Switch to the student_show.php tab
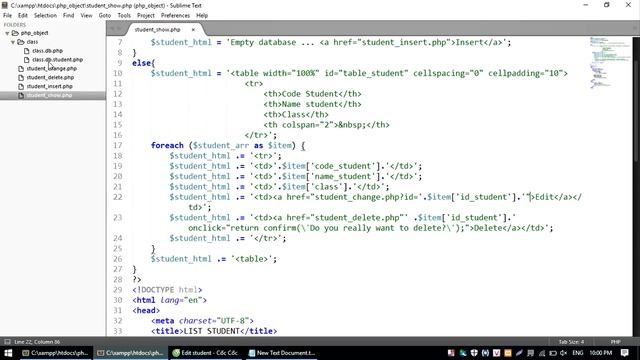Viewport: 640px width, 360px height. tap(158, 30)
